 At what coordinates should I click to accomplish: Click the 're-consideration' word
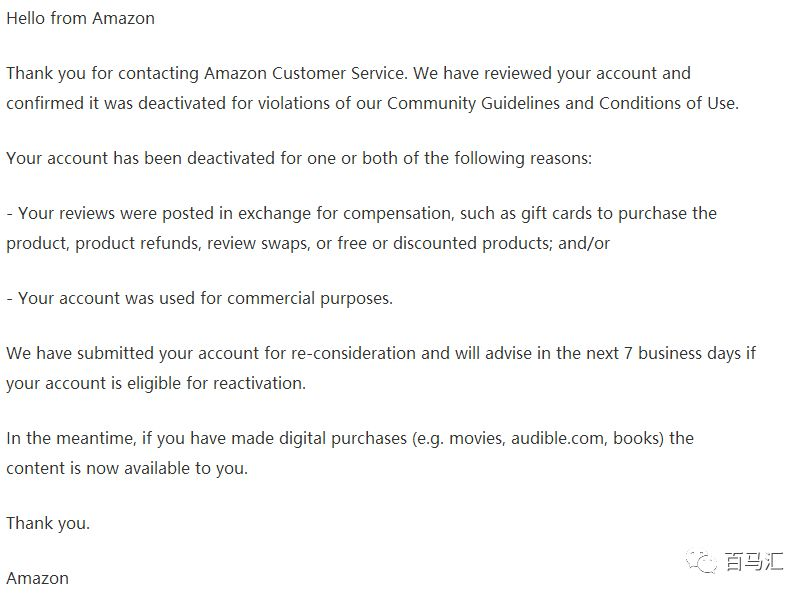353,353
